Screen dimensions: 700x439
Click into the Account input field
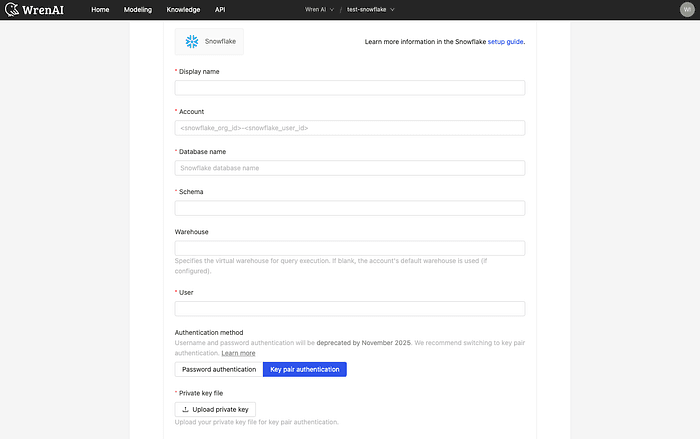tap(350, 128)
